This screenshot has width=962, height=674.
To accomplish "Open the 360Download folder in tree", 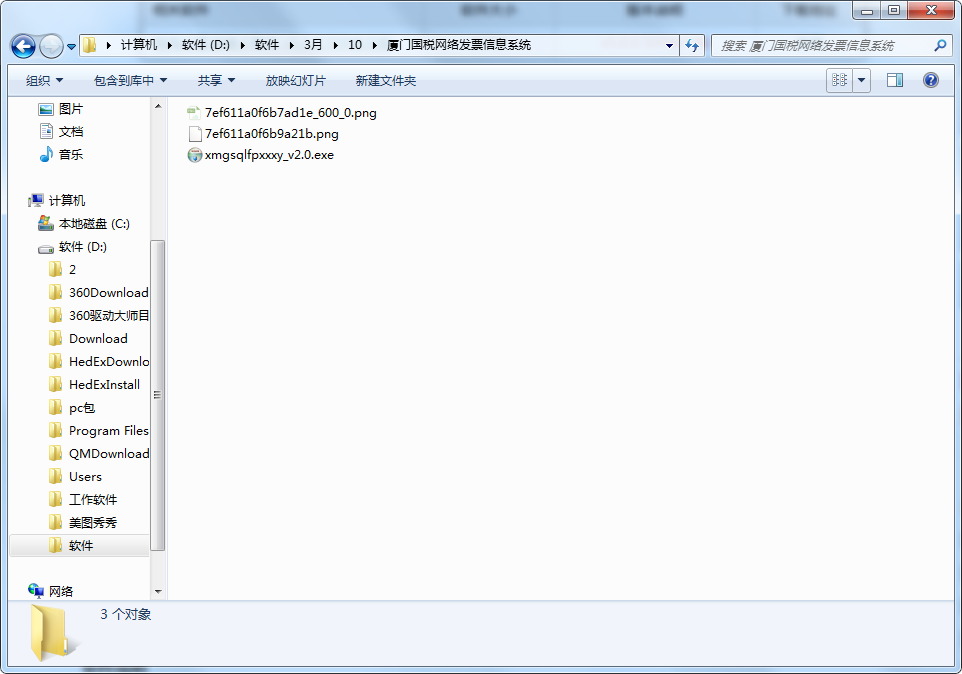I will (x=109, y=293).
